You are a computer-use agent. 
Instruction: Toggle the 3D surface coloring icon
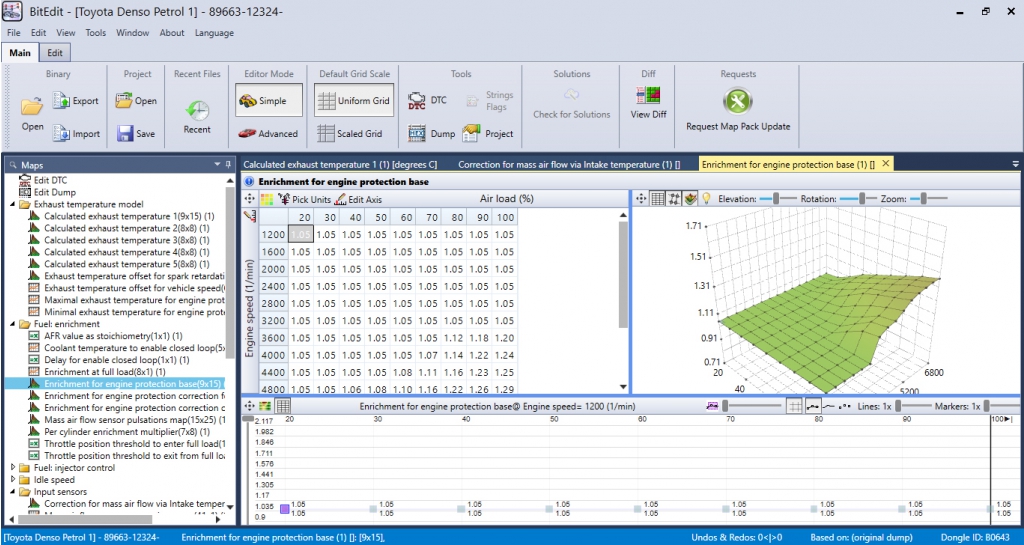click(690, 198)
